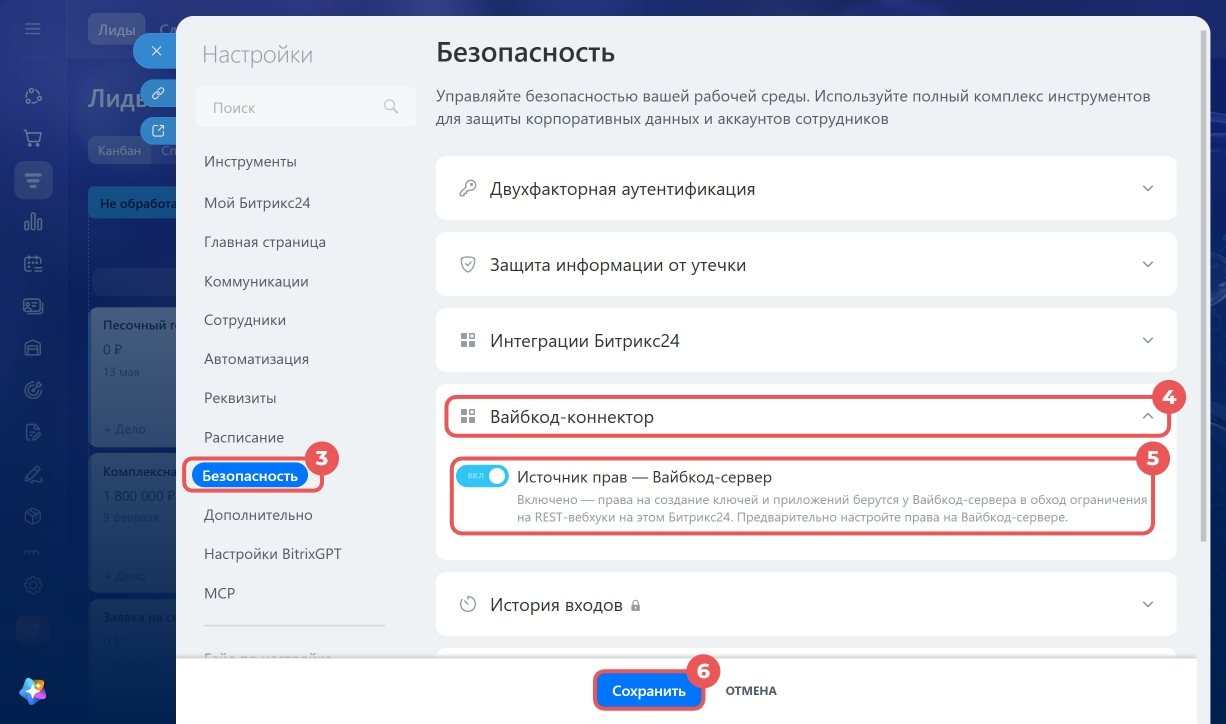Image resolution: width=1226 pixels, height=724 pixels.
Task: Switch to Лиды tab in background
Action: tap(116, 30)
